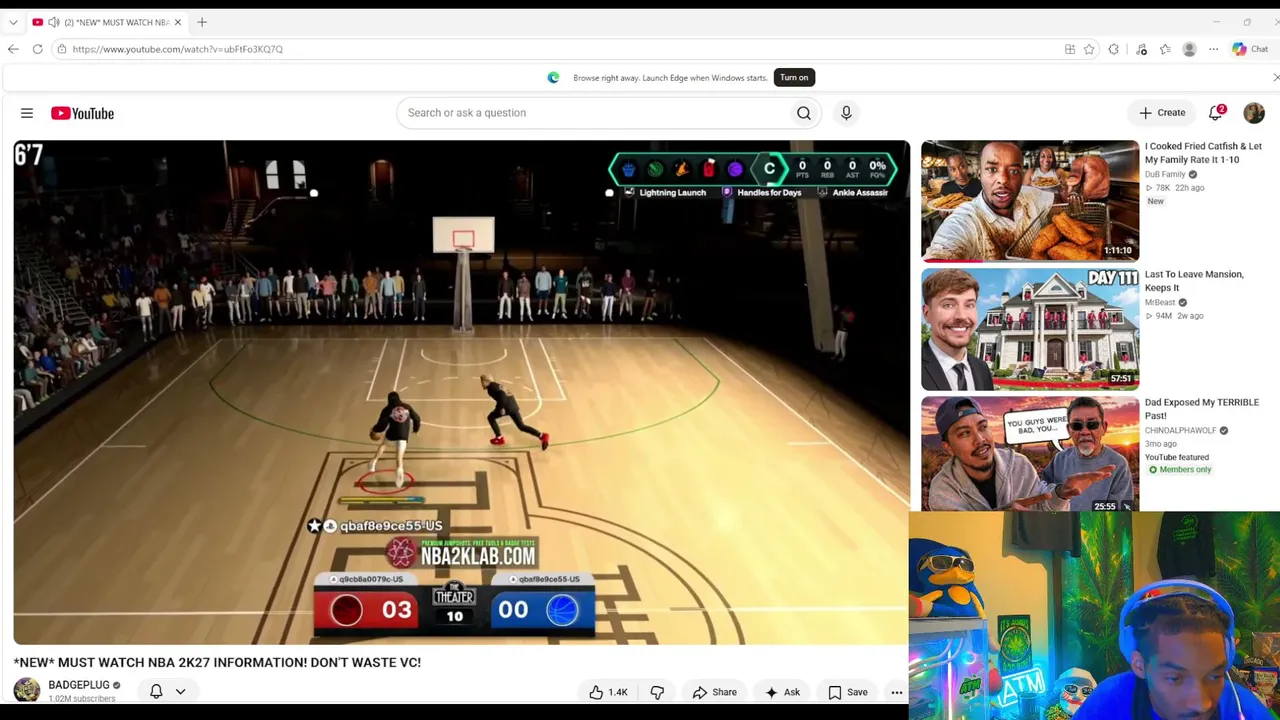Open the Dad Exposed video thumbnail
Viewport: 1280px width, 720px height.
1030,455
